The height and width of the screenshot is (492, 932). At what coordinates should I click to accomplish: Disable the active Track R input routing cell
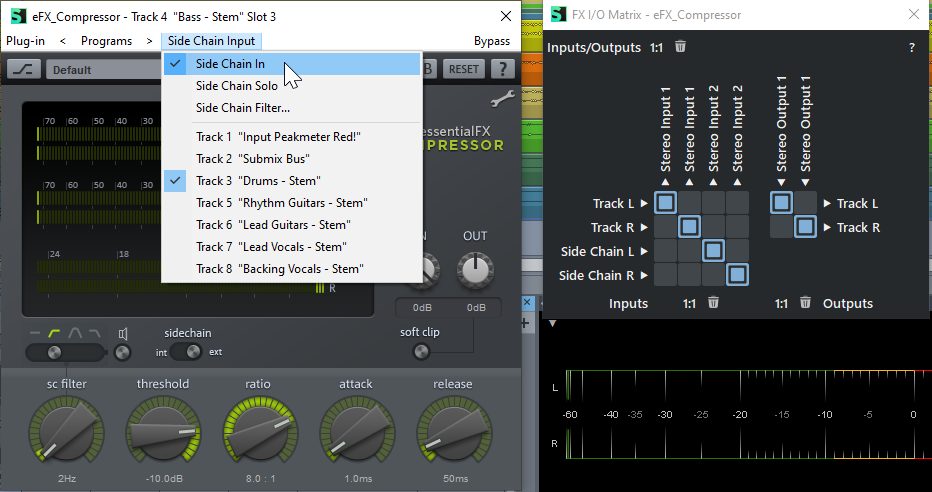689,226
